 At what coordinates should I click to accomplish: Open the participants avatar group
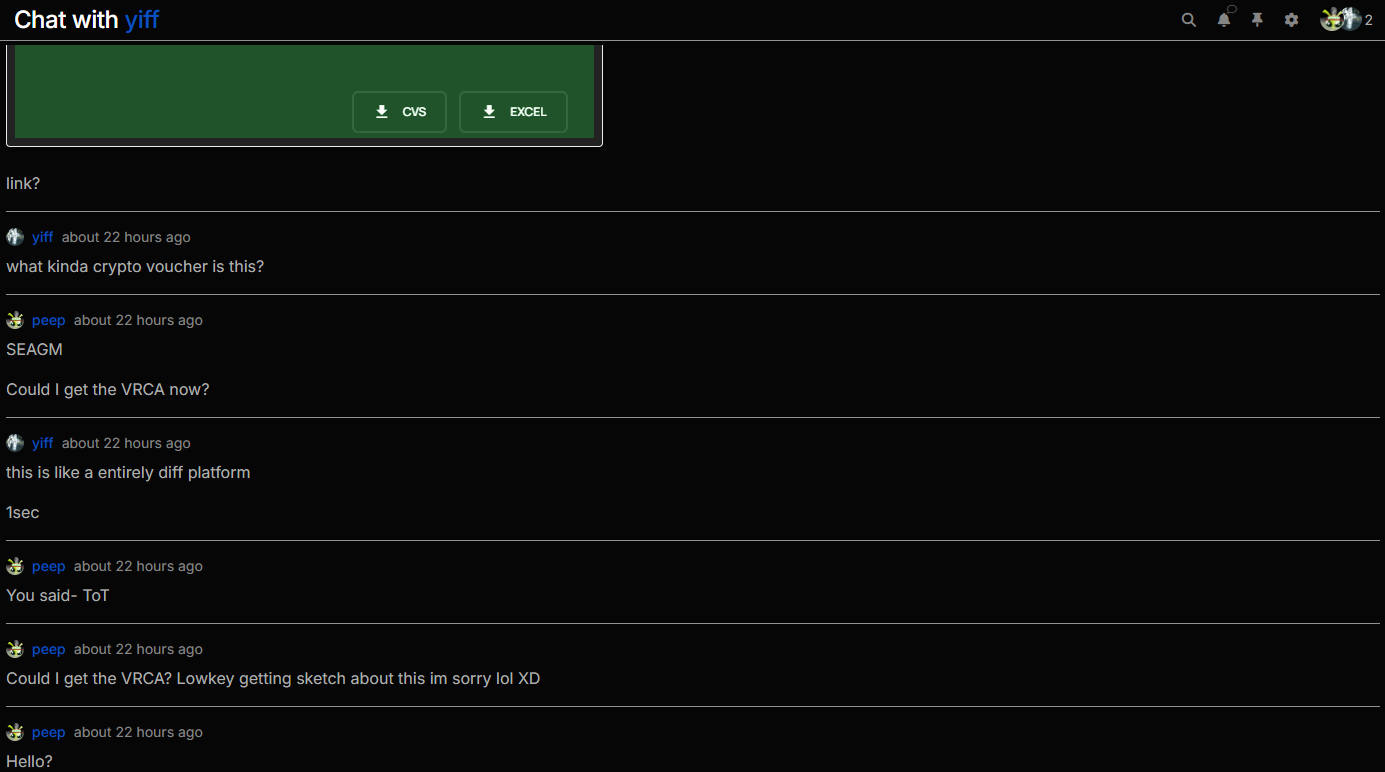(x=1346, y=19)
